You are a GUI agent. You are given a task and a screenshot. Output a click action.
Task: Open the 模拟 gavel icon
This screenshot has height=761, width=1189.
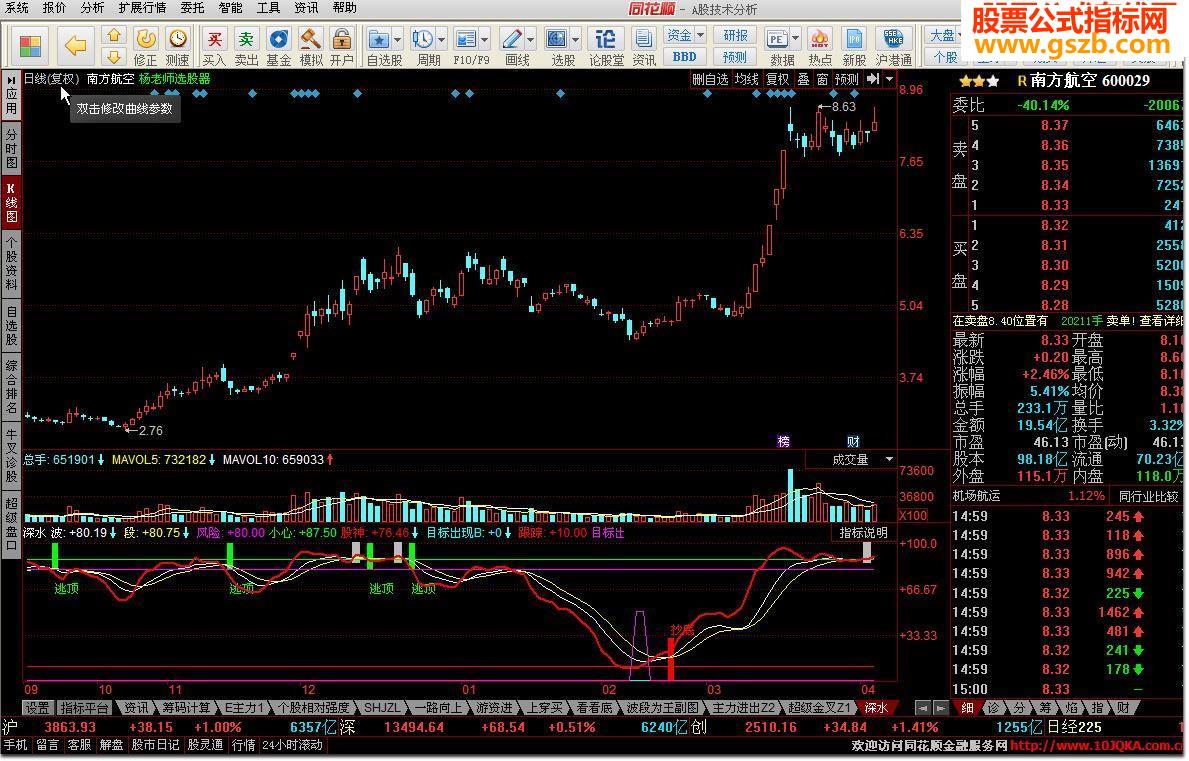pyautogui.click(x=310, y=38)
